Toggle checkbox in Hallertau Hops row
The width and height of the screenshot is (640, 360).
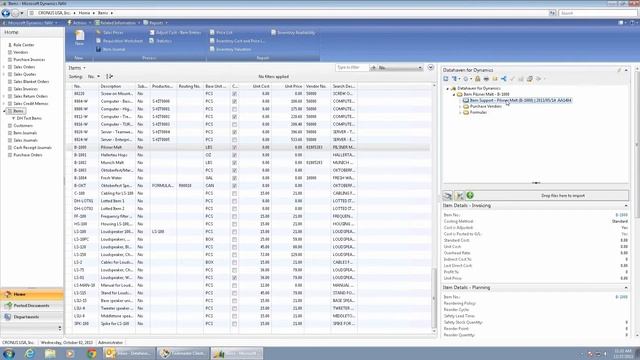click(234, 155)
